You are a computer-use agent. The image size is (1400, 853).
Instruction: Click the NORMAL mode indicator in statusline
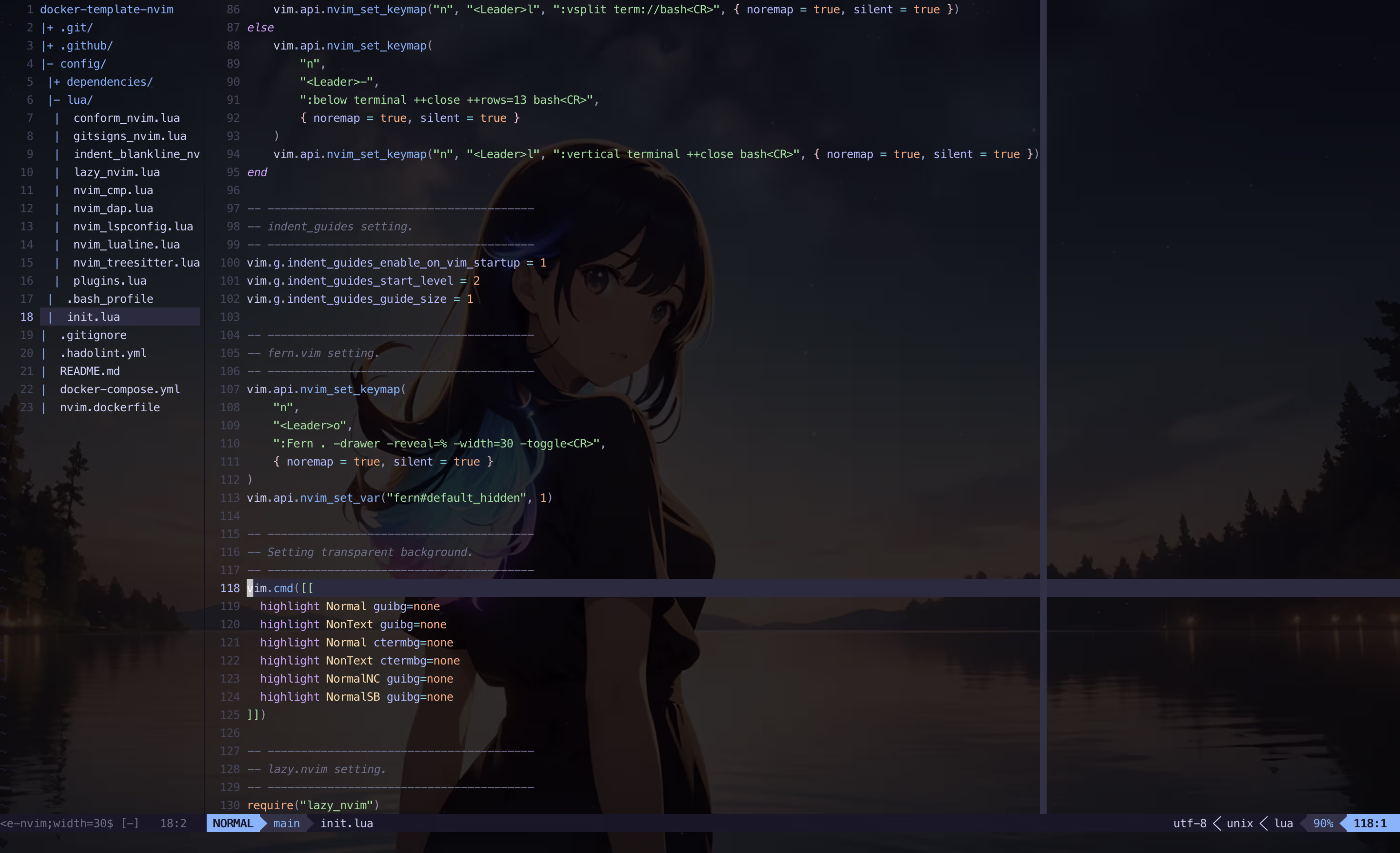tap(233, 823)
